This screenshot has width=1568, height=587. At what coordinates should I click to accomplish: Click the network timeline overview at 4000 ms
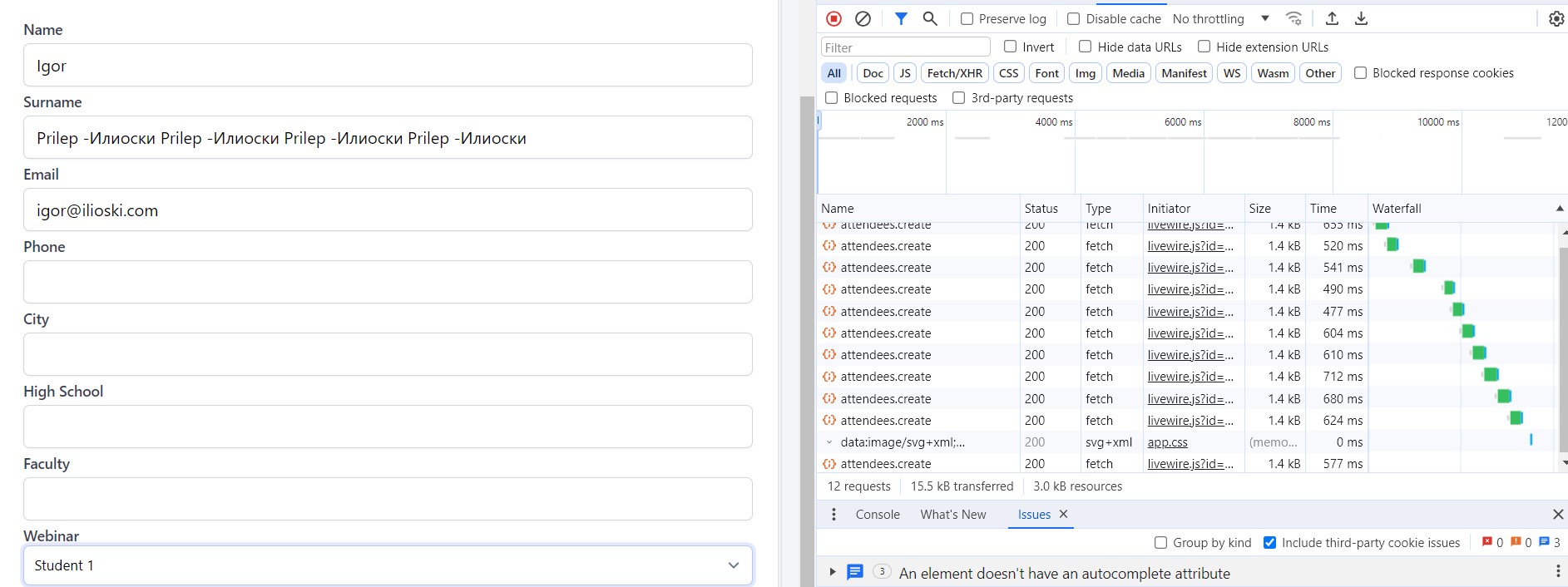pyautogui.click(x=1053, y=158)
